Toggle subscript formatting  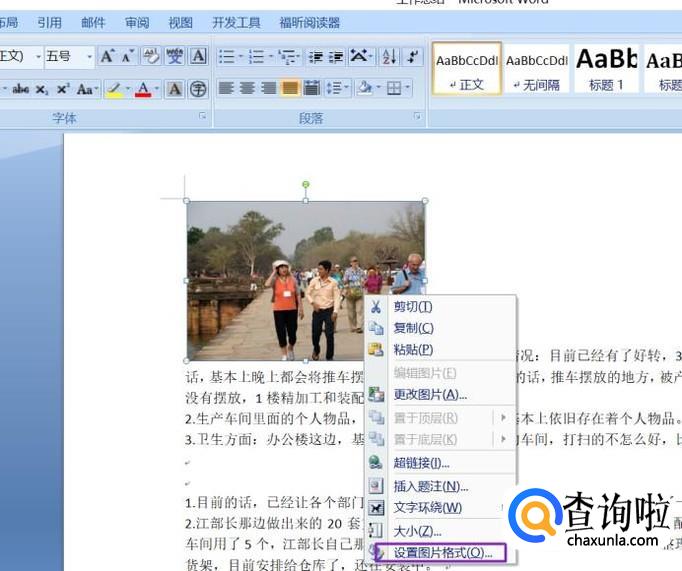point(41,90)
